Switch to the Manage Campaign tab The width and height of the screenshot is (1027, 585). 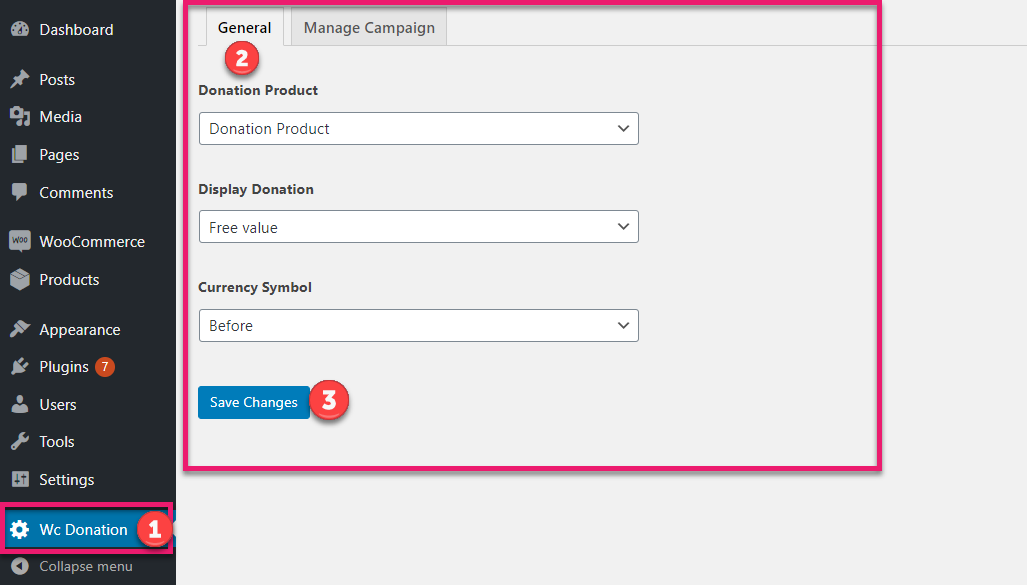pos(369,28)
